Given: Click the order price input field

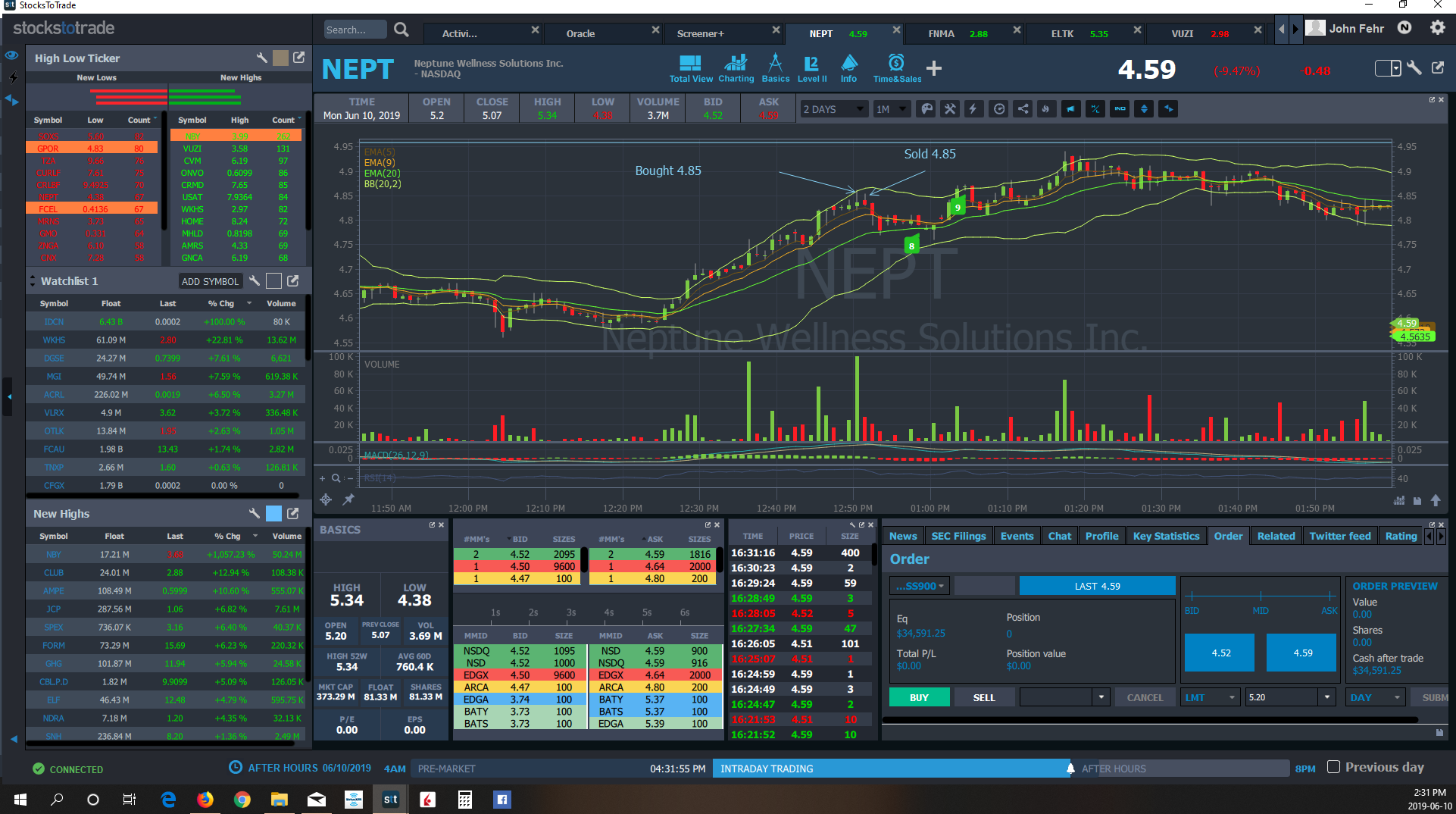Looking at the screenshot, I should (x=1282, y=697).
